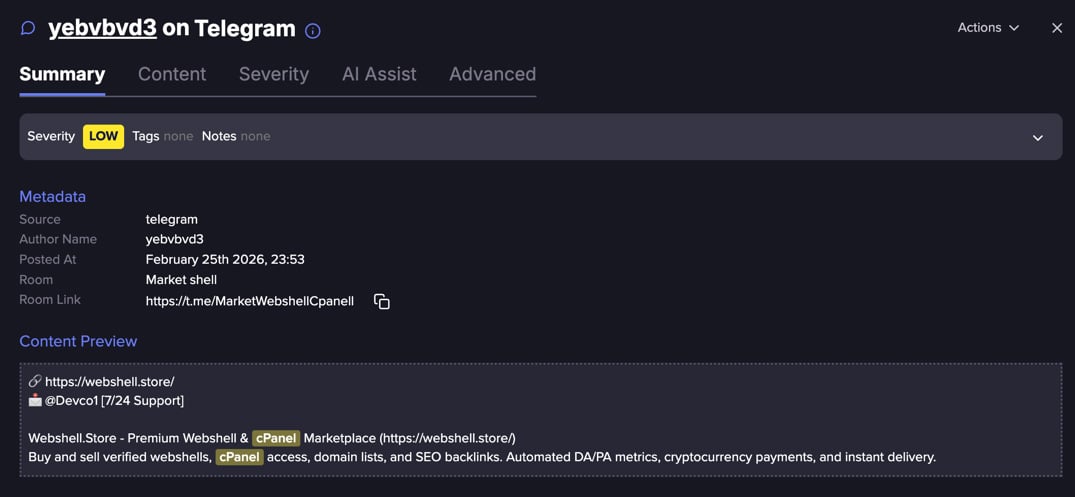The image size is (1075, 497).
Task: Copy the Room Link with the copy icon
Action: 382,302
